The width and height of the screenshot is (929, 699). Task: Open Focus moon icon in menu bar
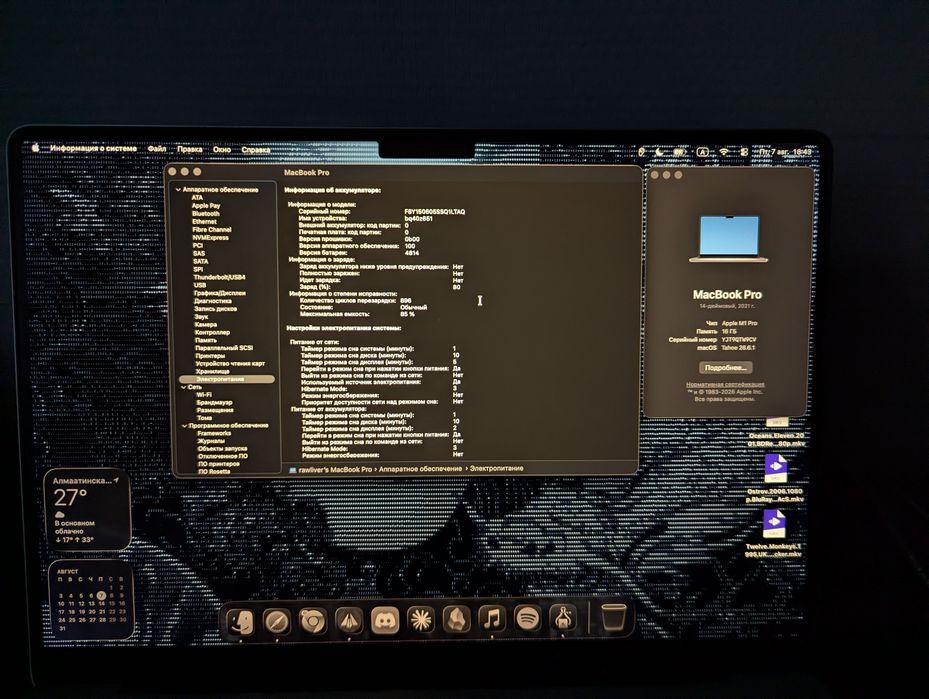click(659, 152)
